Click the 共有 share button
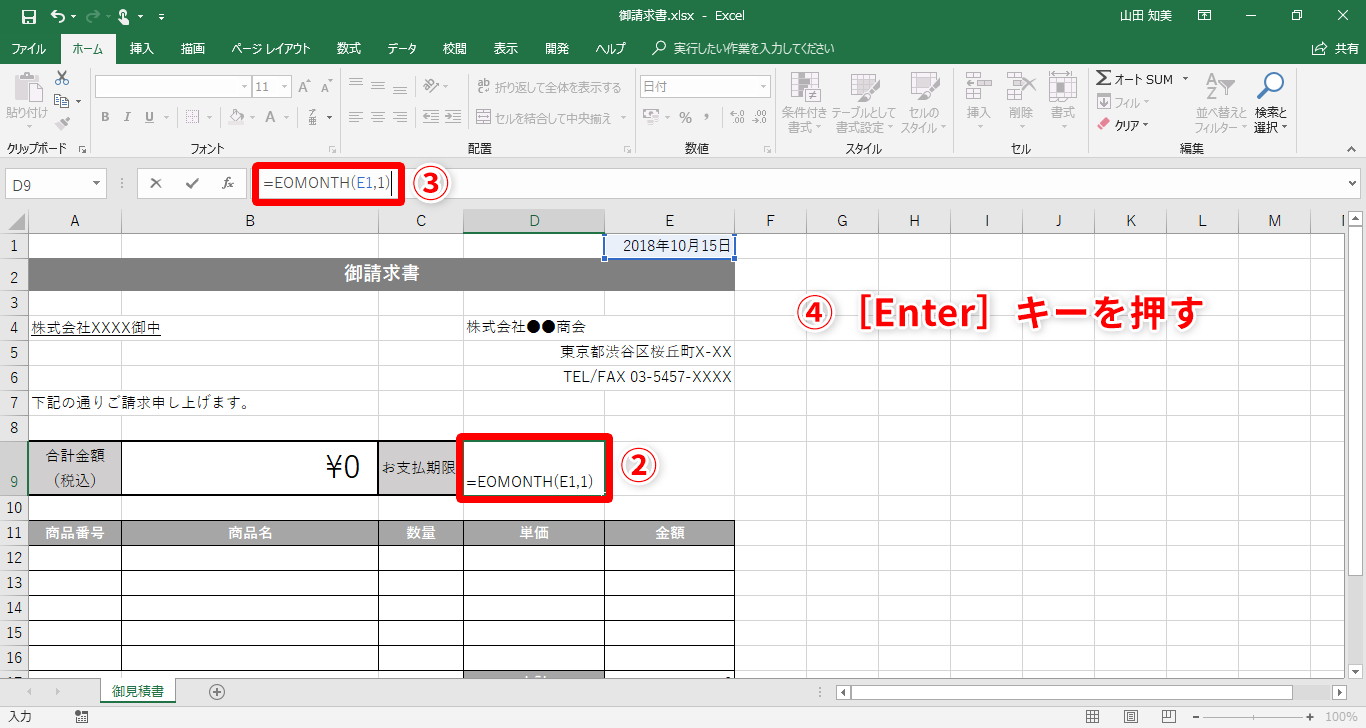1366x728 pixels. coord(1335,48)
